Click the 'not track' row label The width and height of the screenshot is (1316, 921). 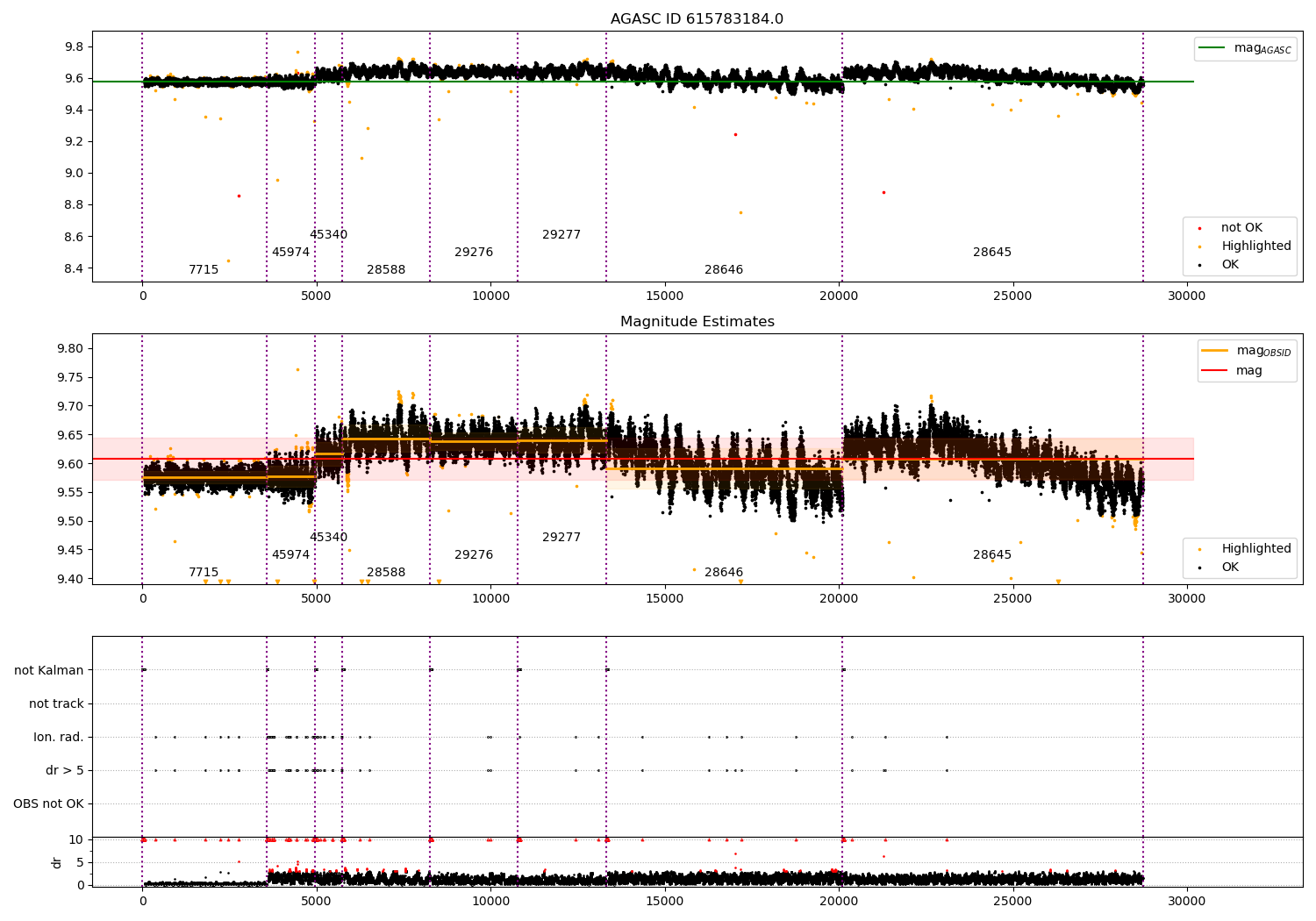click(x=56, y=703)
